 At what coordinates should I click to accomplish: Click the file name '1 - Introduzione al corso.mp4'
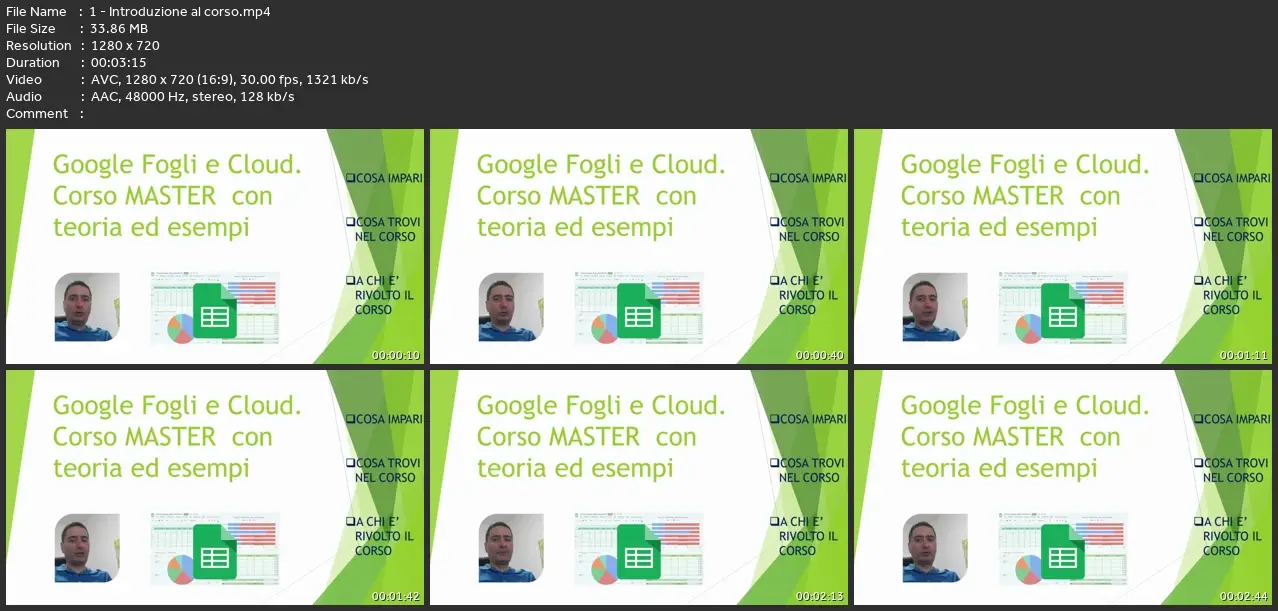pos(180,12)
